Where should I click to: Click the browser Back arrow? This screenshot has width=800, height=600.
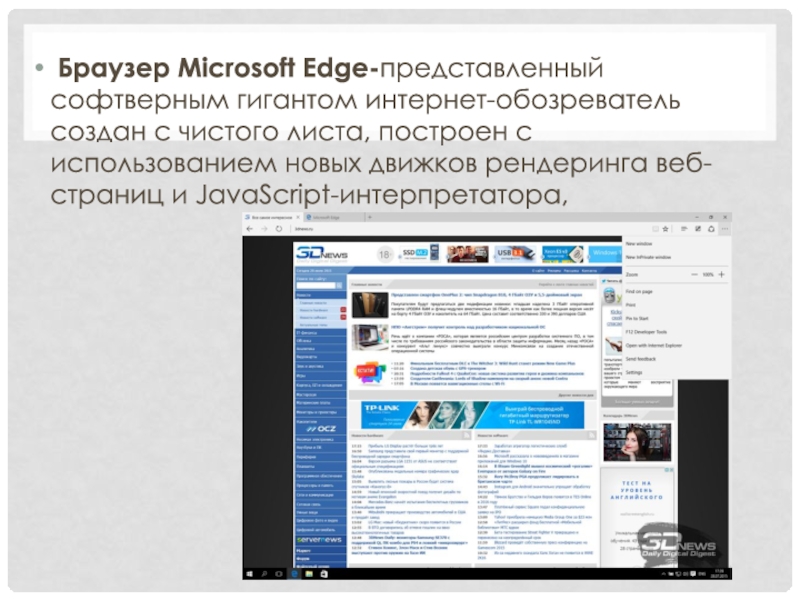[249, 229]
